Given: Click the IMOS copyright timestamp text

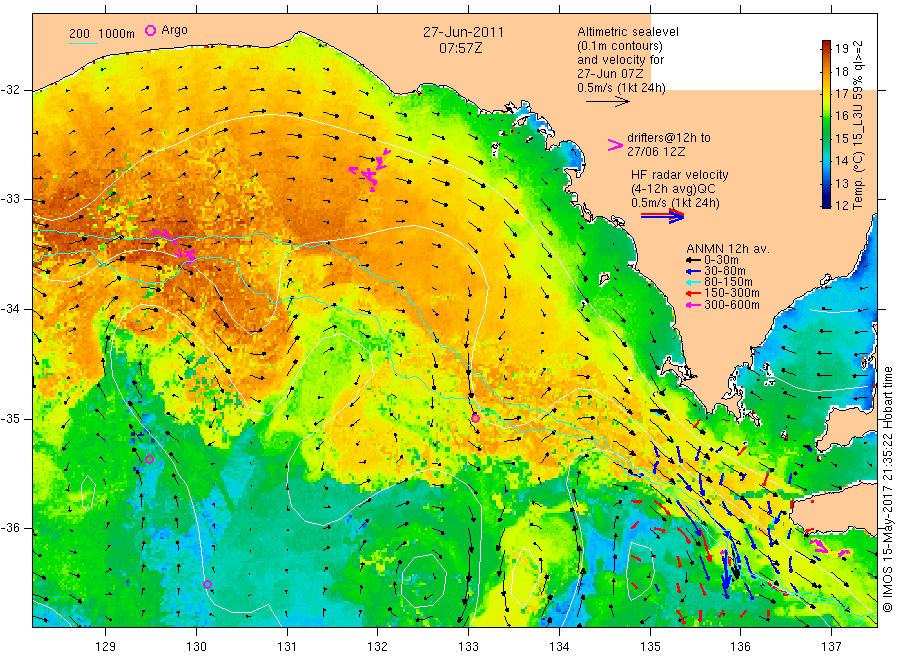Looking at the screenshot, I should (x=889, y=490).
